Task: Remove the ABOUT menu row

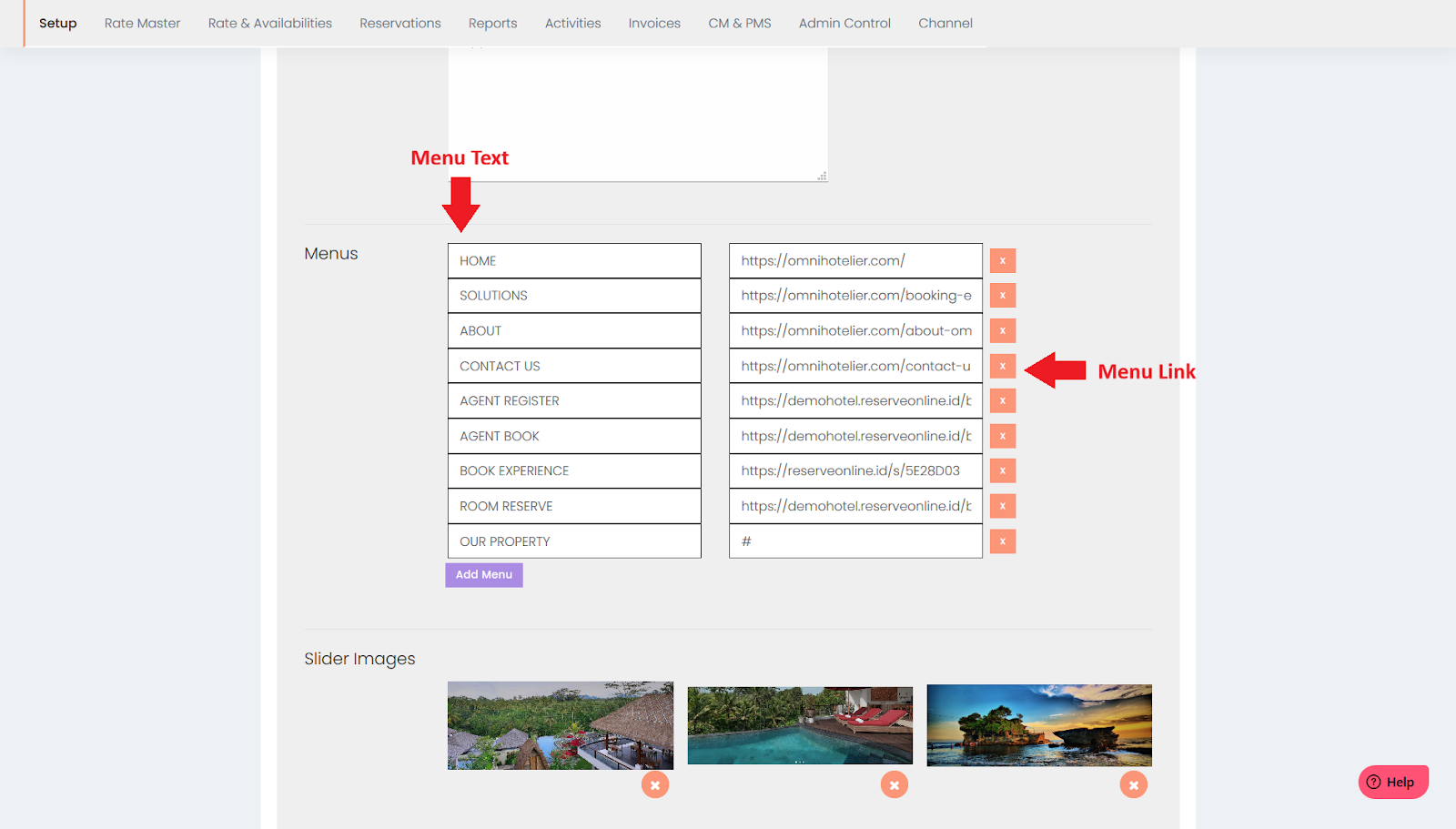Action: click(x=1002, y=331)
